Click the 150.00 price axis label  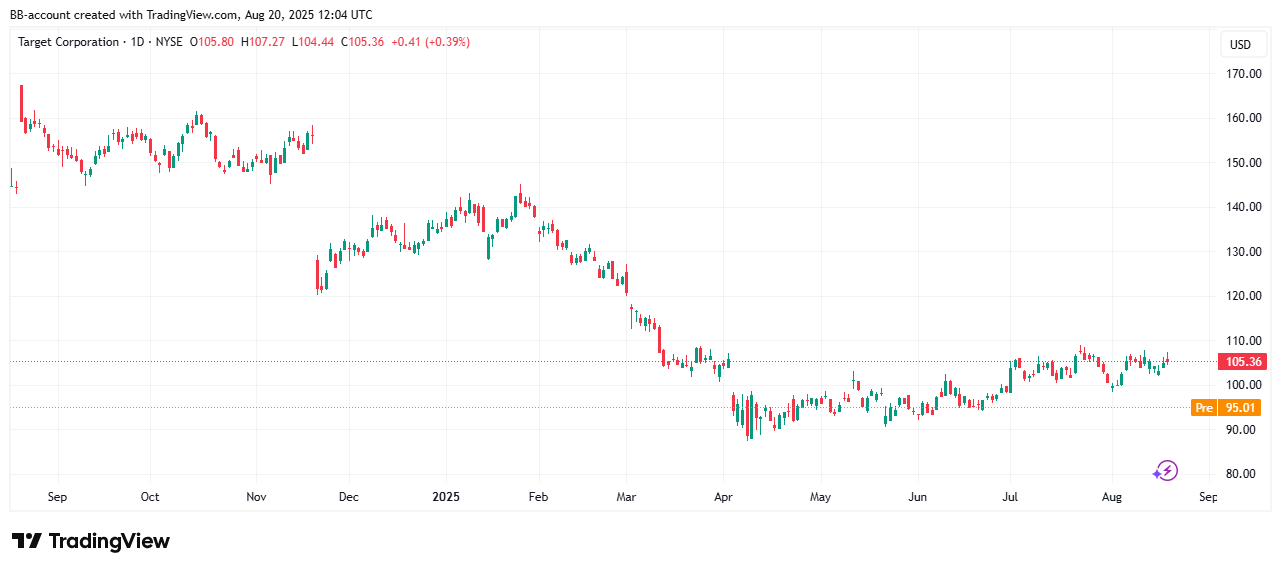coord(1243,162)
